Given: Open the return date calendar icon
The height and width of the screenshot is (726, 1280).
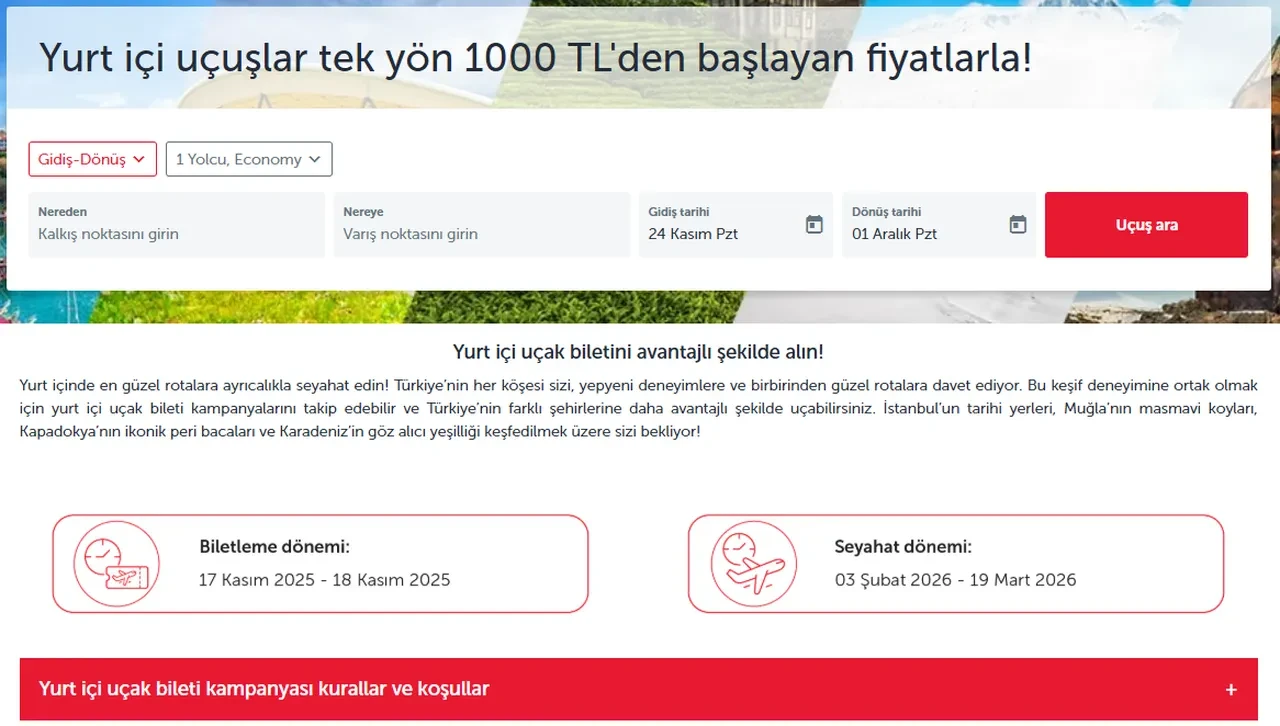Looking at the screenshot, I should coord(1016,226).
